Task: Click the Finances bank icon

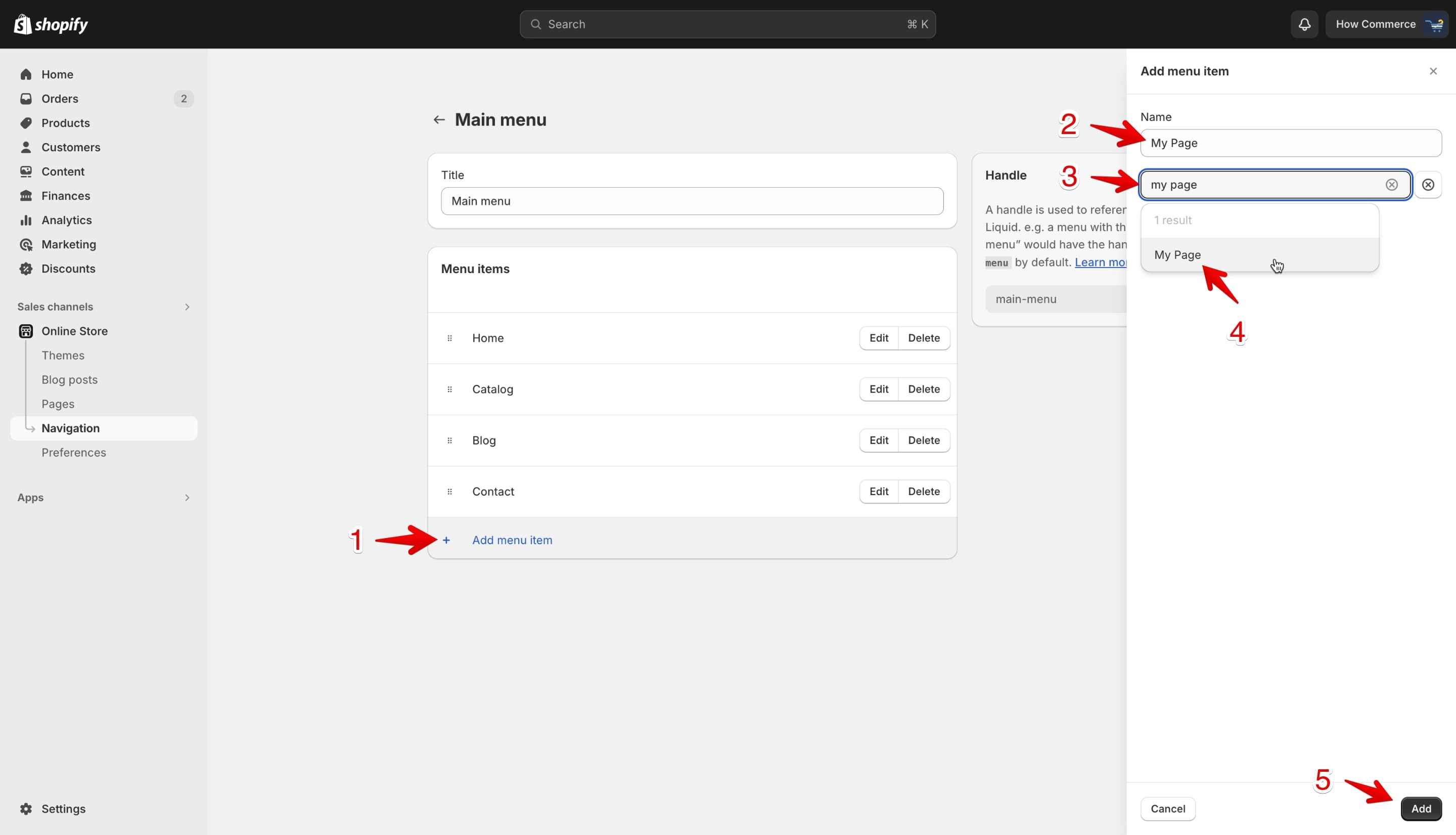Action: (x=26, y=196)
